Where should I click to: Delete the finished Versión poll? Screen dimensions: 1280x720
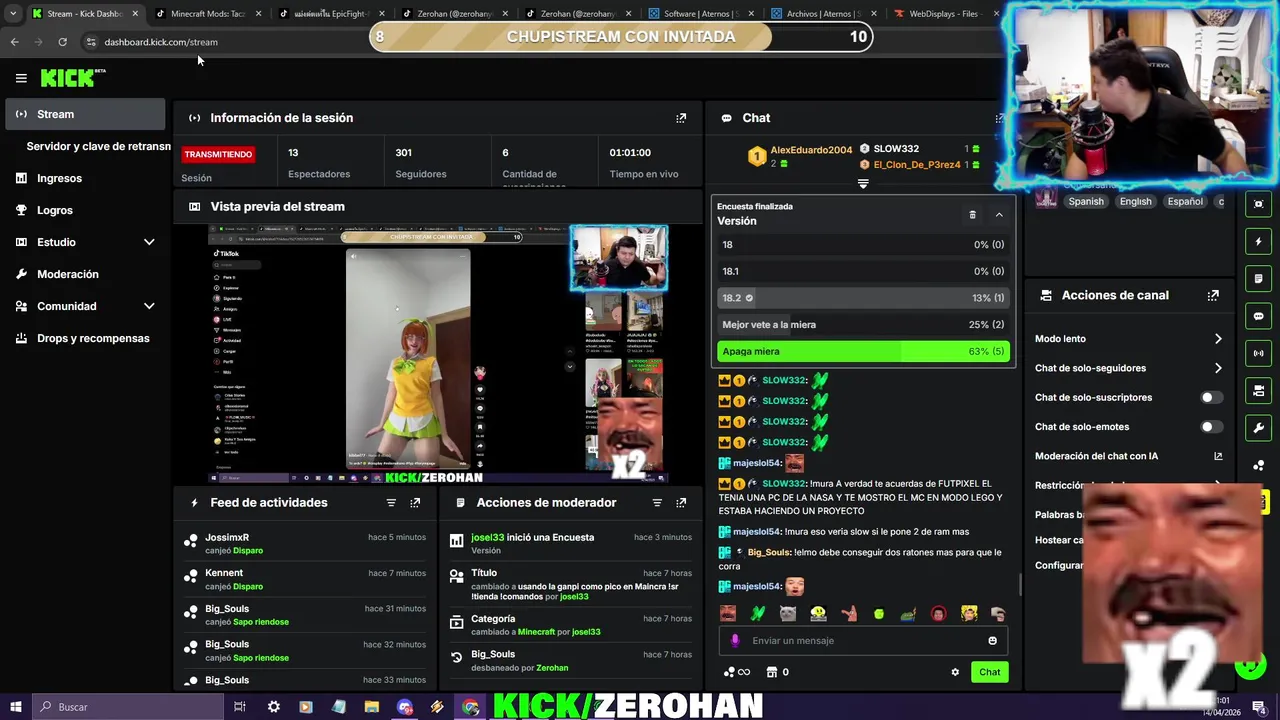(972, 215)
